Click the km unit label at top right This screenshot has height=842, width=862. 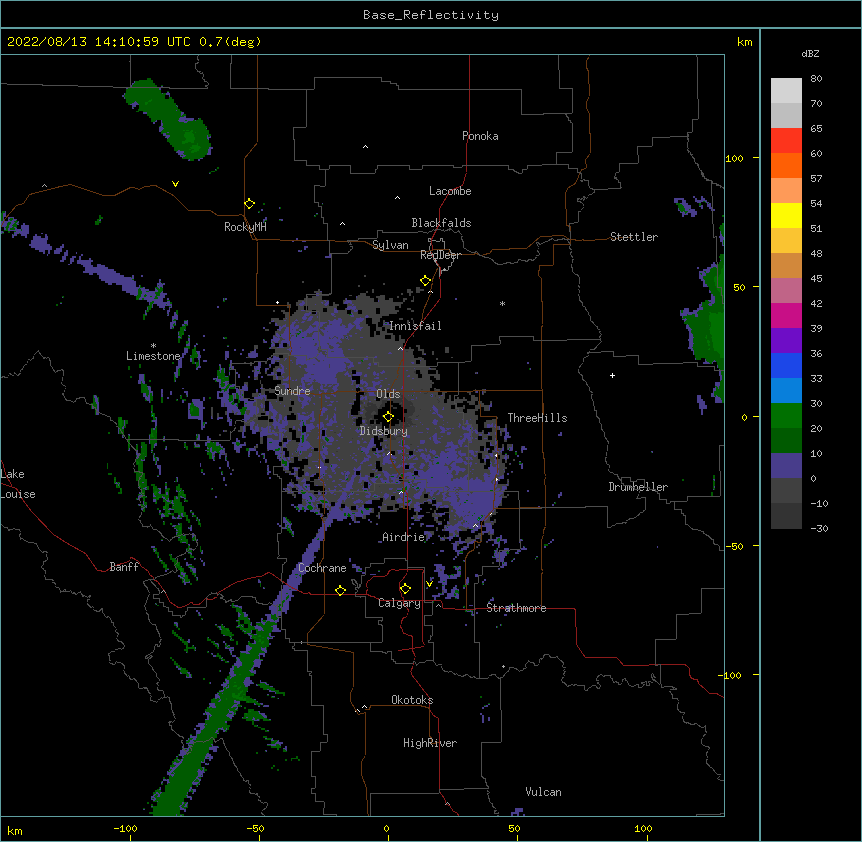[745, 42]
